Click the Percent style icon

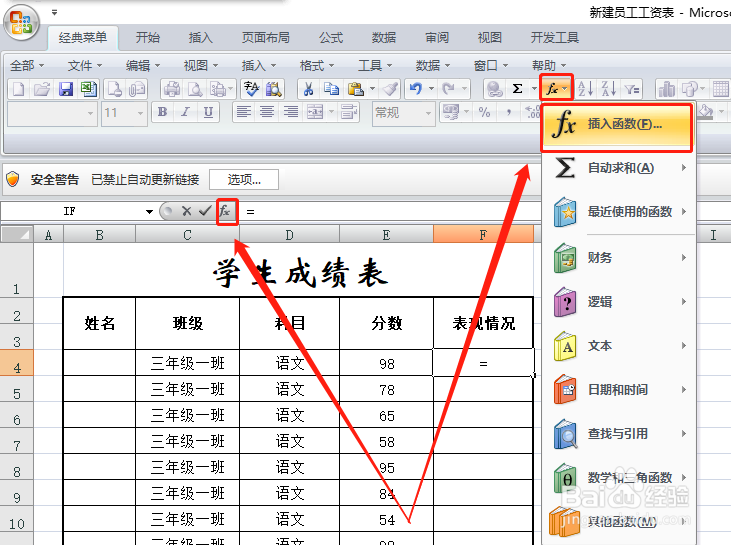point(484,112)
